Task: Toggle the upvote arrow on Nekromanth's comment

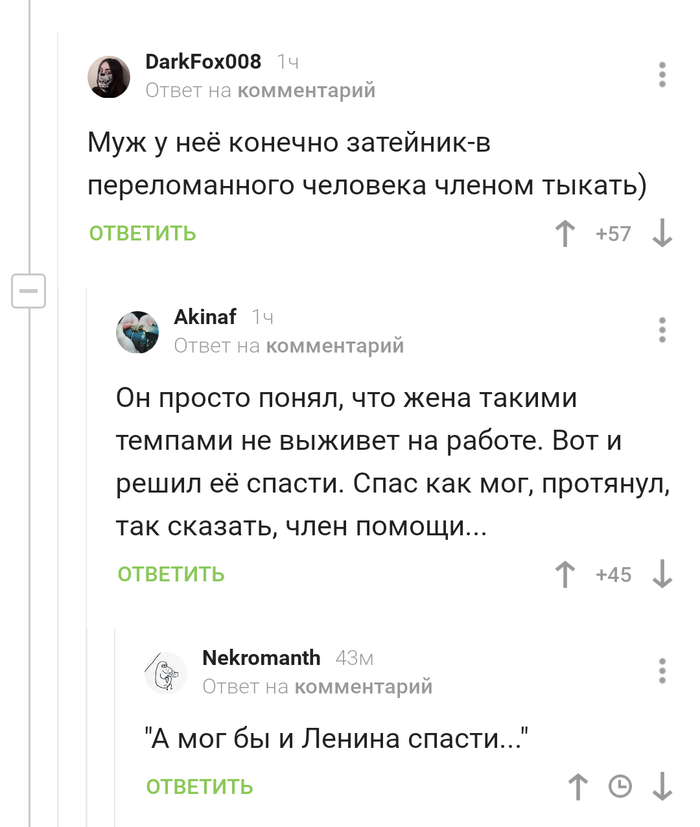Action: (x=577, y=787)
